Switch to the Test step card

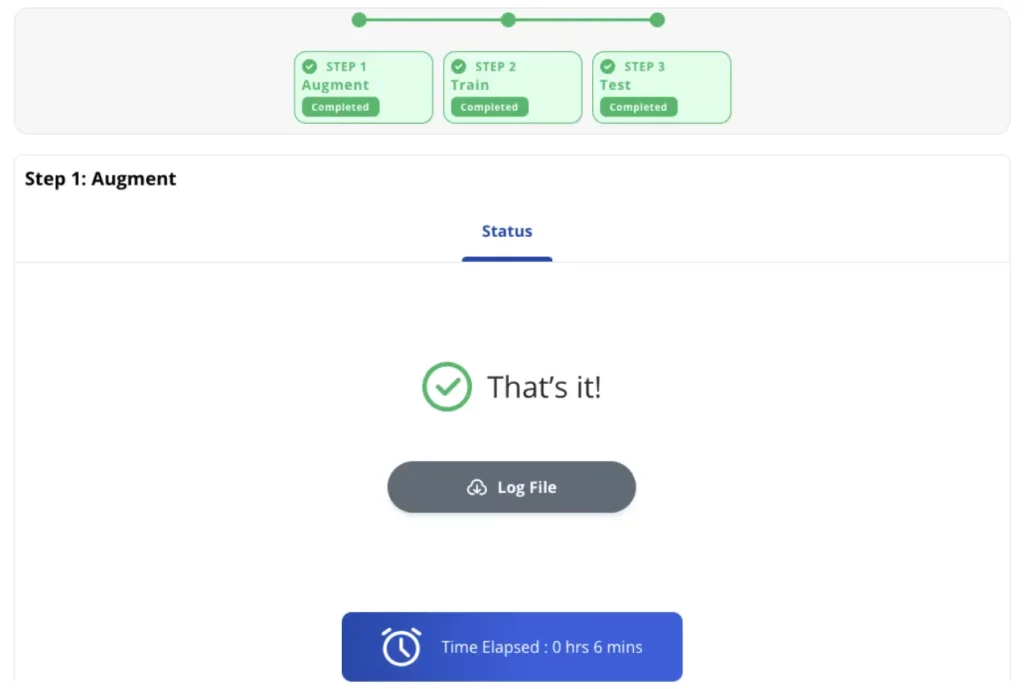pos(661,87)
